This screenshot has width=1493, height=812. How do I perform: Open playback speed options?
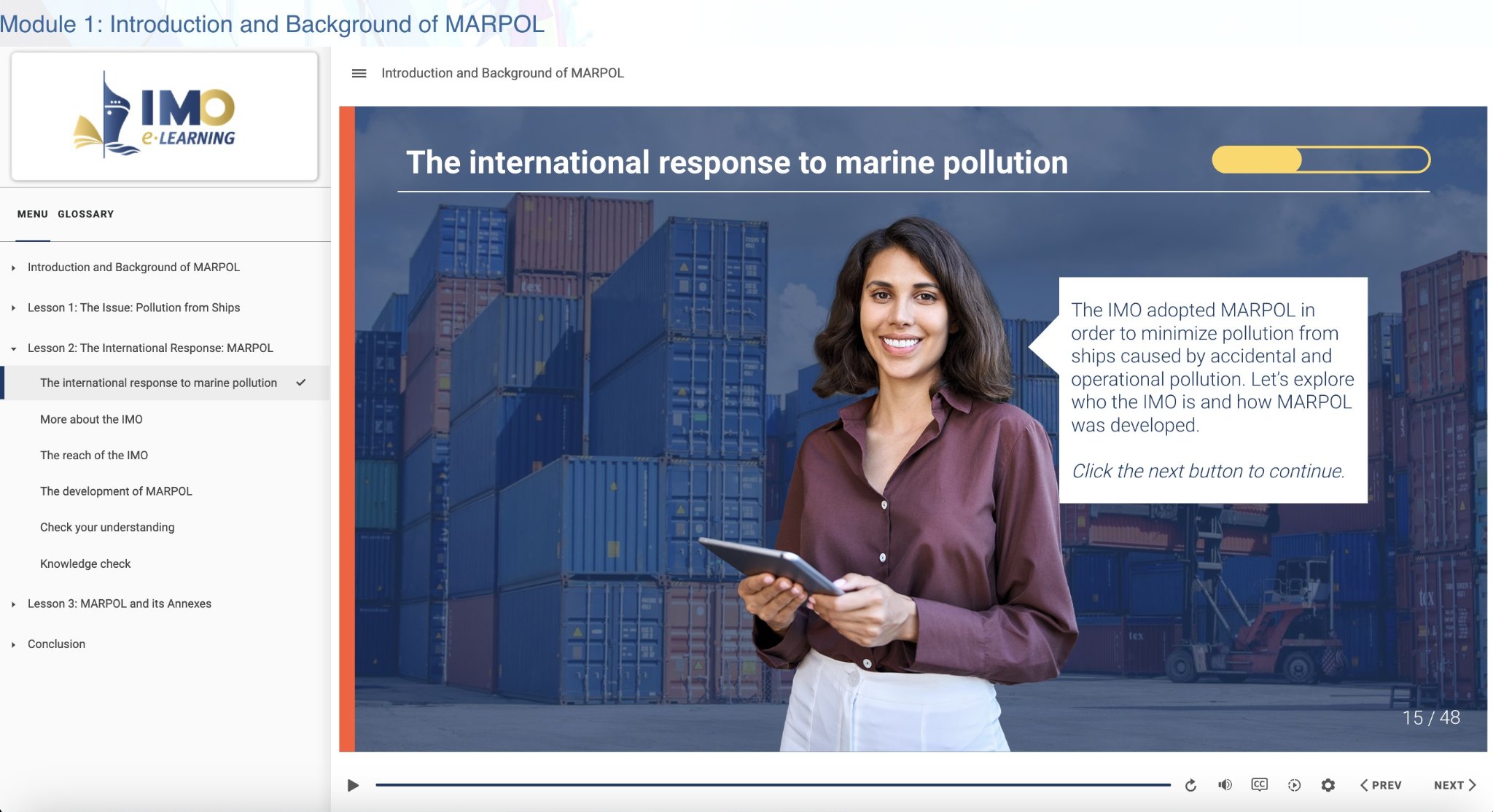click(x=1294, y=785)
